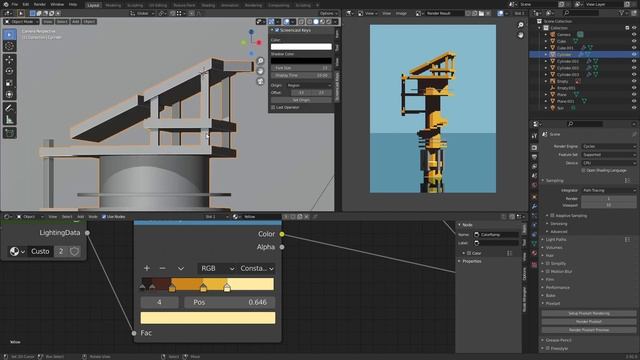Open the Window menu

(57, 4)
